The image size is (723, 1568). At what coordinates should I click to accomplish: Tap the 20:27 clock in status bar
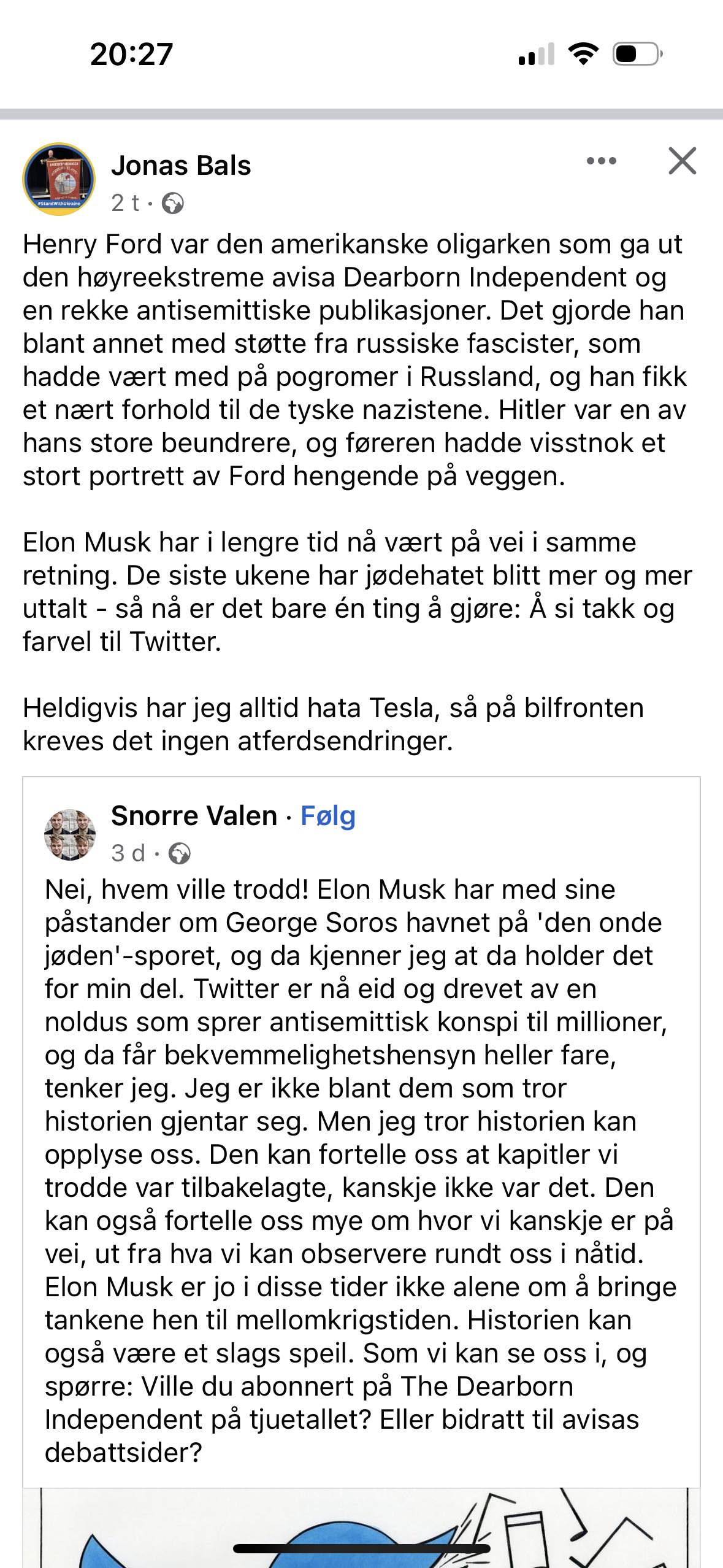[131, 54]
